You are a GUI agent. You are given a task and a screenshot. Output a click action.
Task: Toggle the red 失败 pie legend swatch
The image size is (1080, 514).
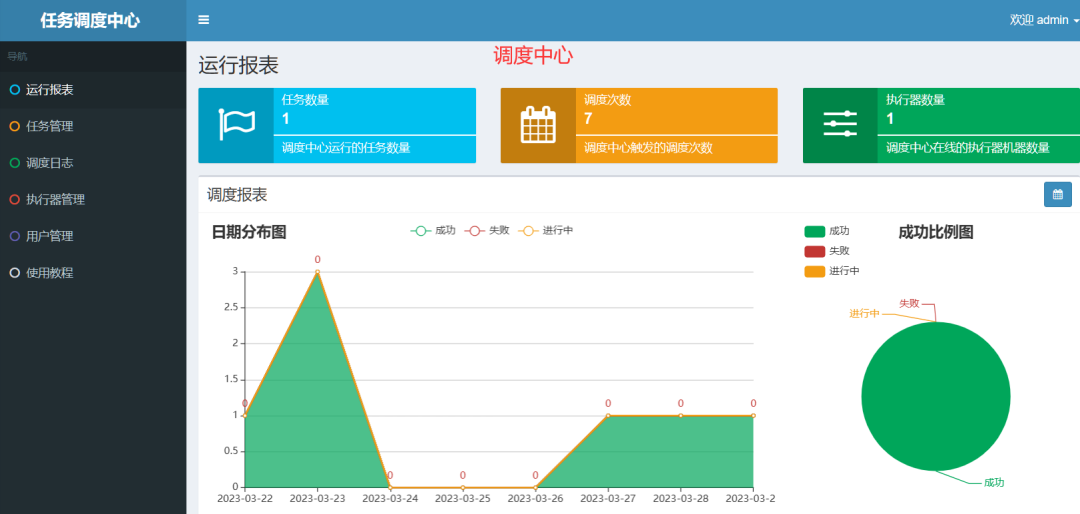815,251
